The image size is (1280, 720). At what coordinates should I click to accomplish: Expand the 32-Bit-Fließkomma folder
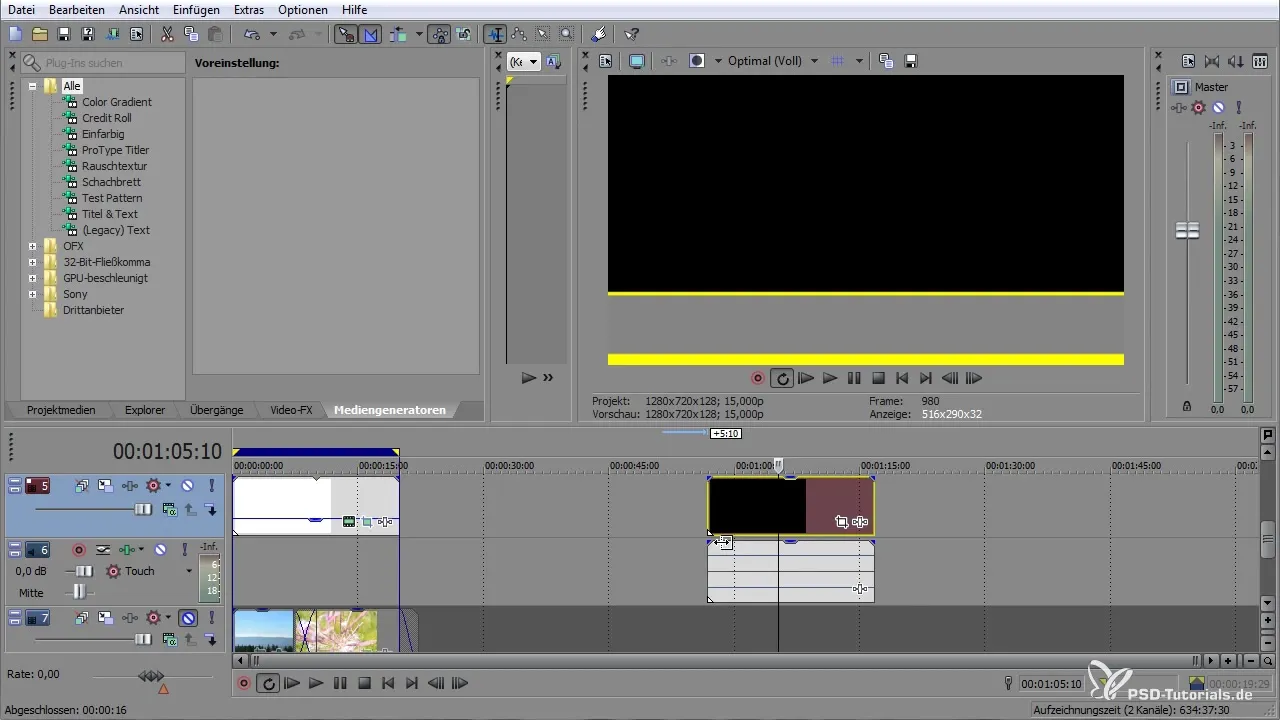(33, 262)
